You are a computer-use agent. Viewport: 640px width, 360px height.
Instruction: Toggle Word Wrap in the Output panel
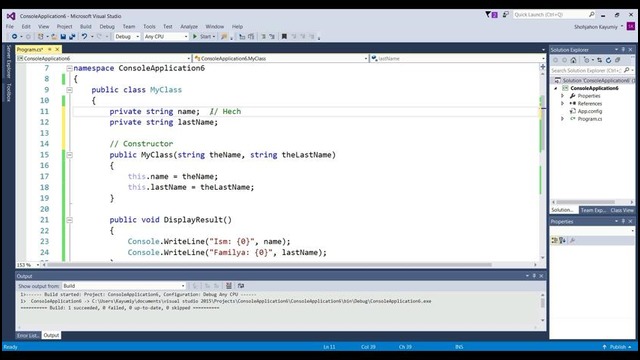[241, 286]
